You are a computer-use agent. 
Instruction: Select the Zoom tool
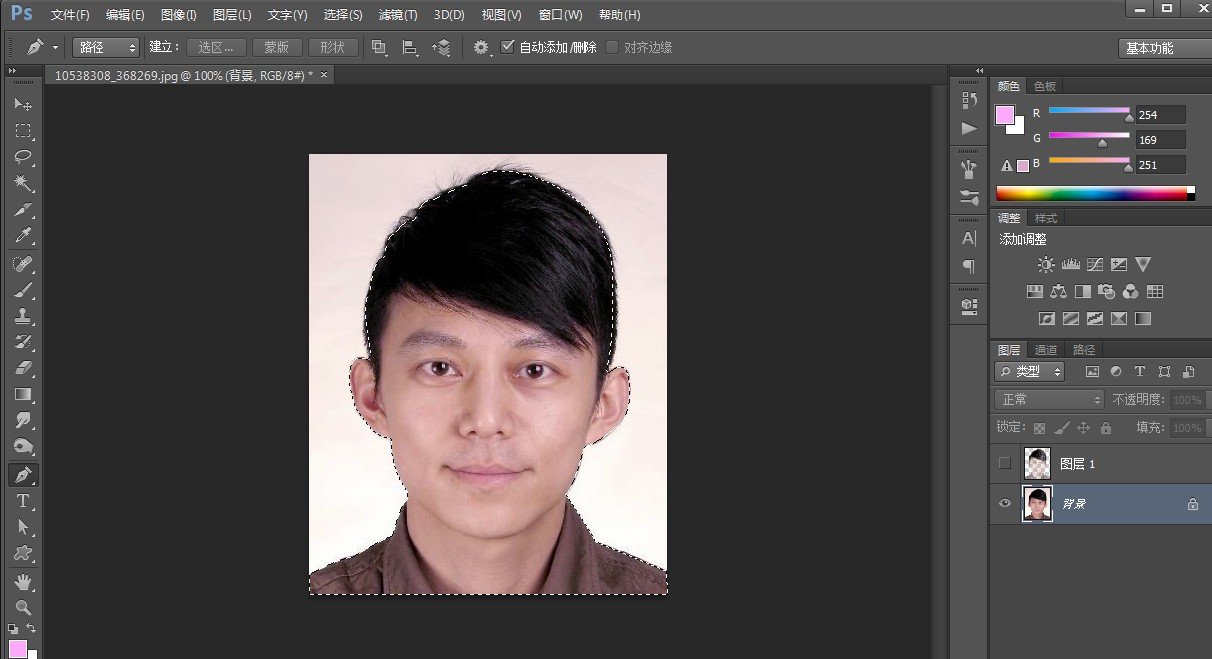pyautogui.click(x=24, y=606)
